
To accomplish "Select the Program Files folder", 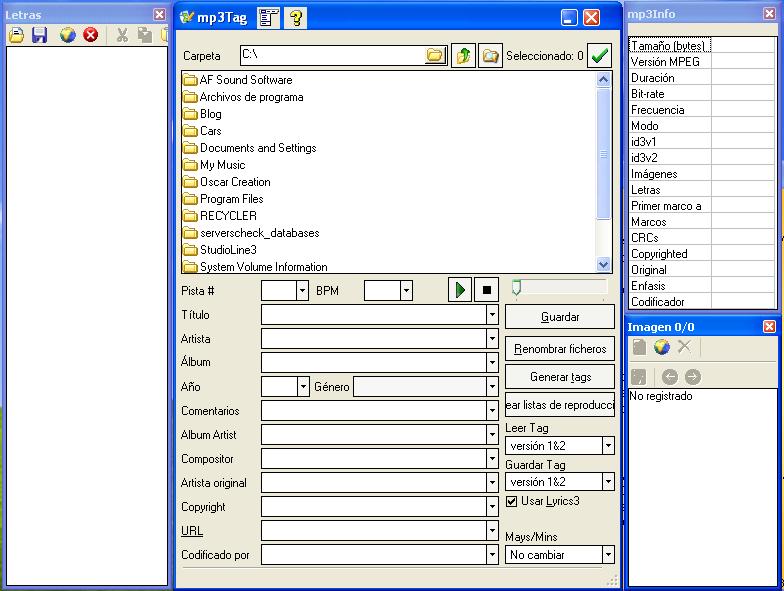I will (223, 199).
